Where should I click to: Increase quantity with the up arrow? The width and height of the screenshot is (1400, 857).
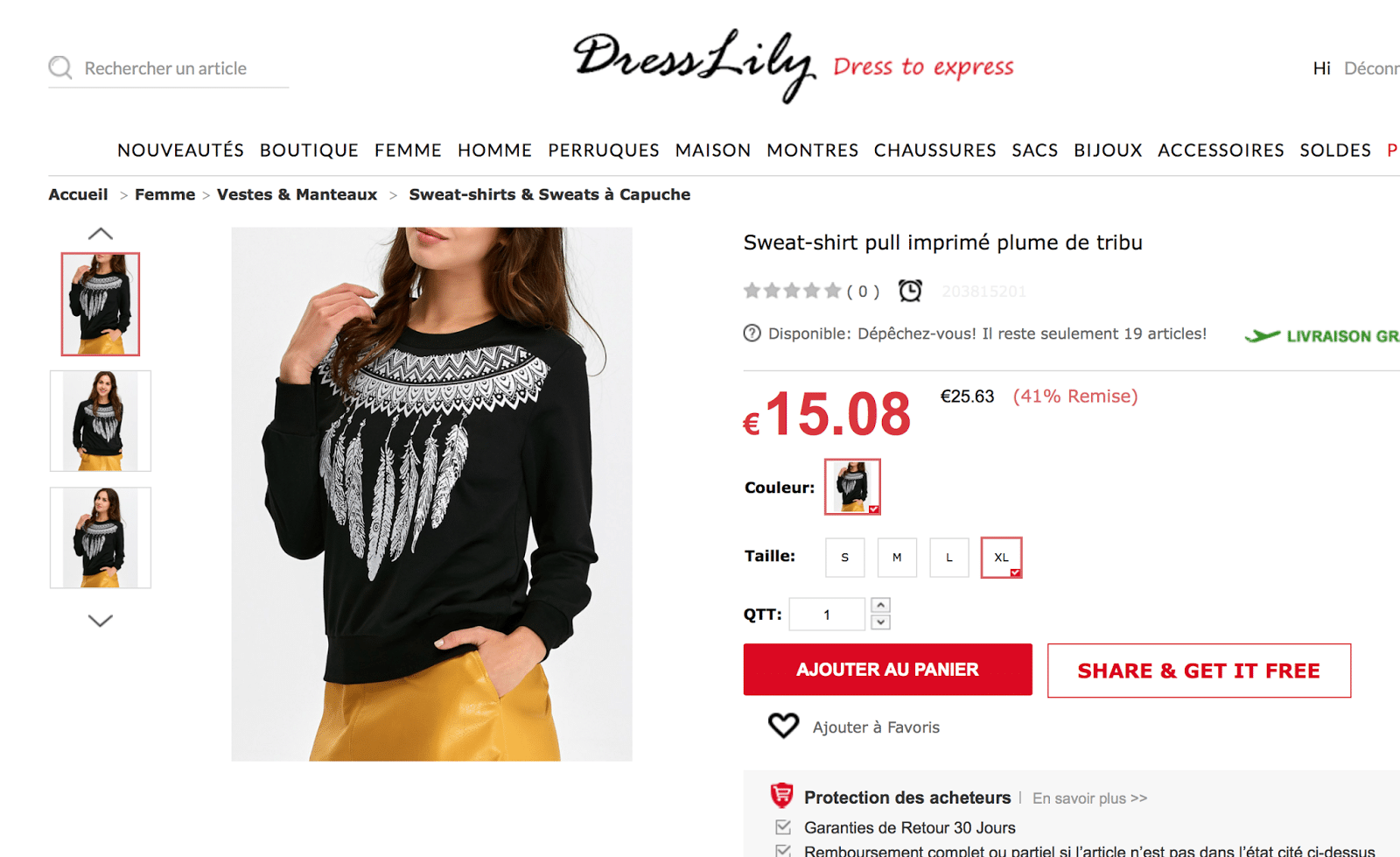coord(881,605)
